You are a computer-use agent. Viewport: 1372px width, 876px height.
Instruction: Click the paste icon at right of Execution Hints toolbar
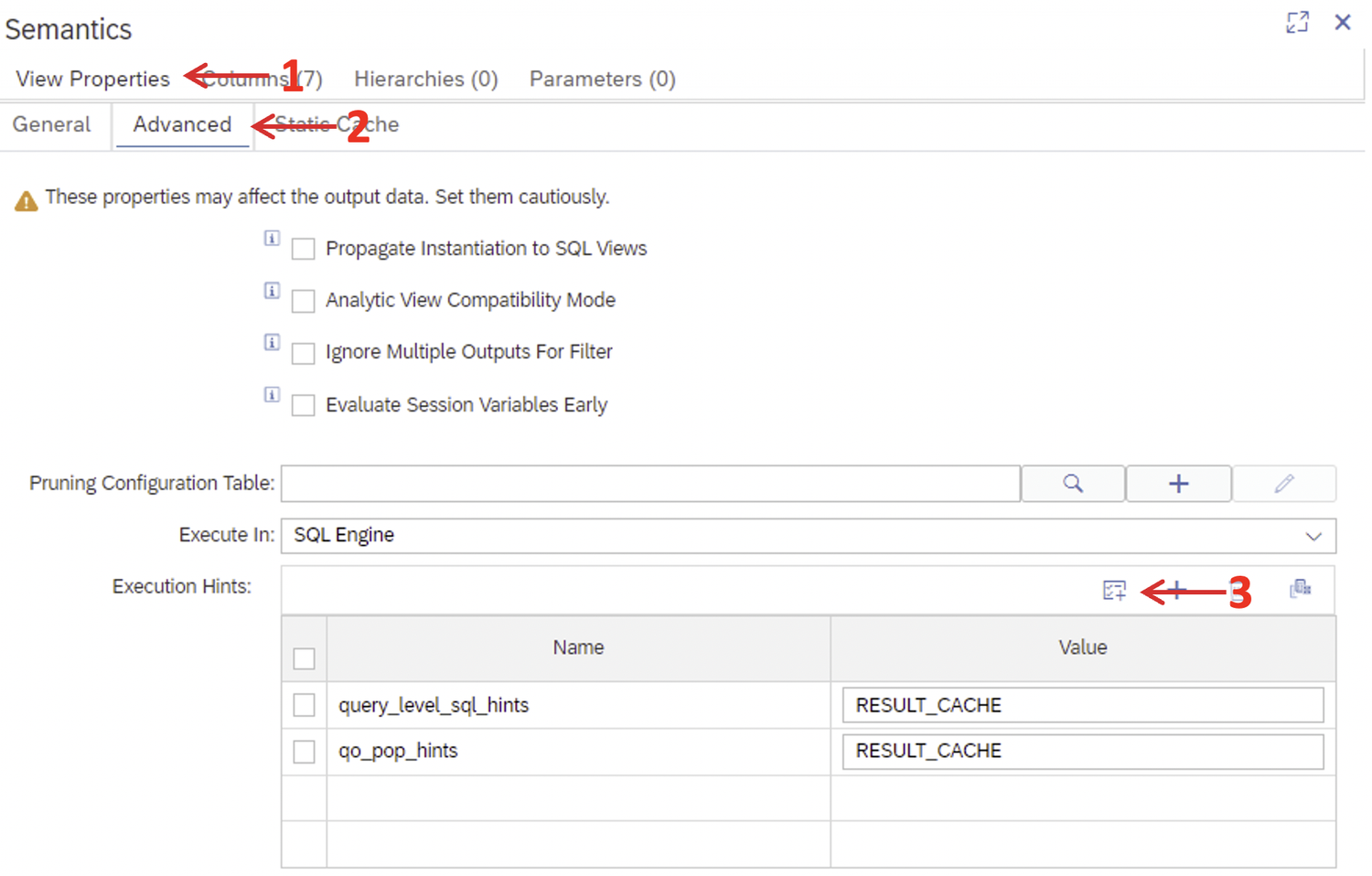[1301, 590]
